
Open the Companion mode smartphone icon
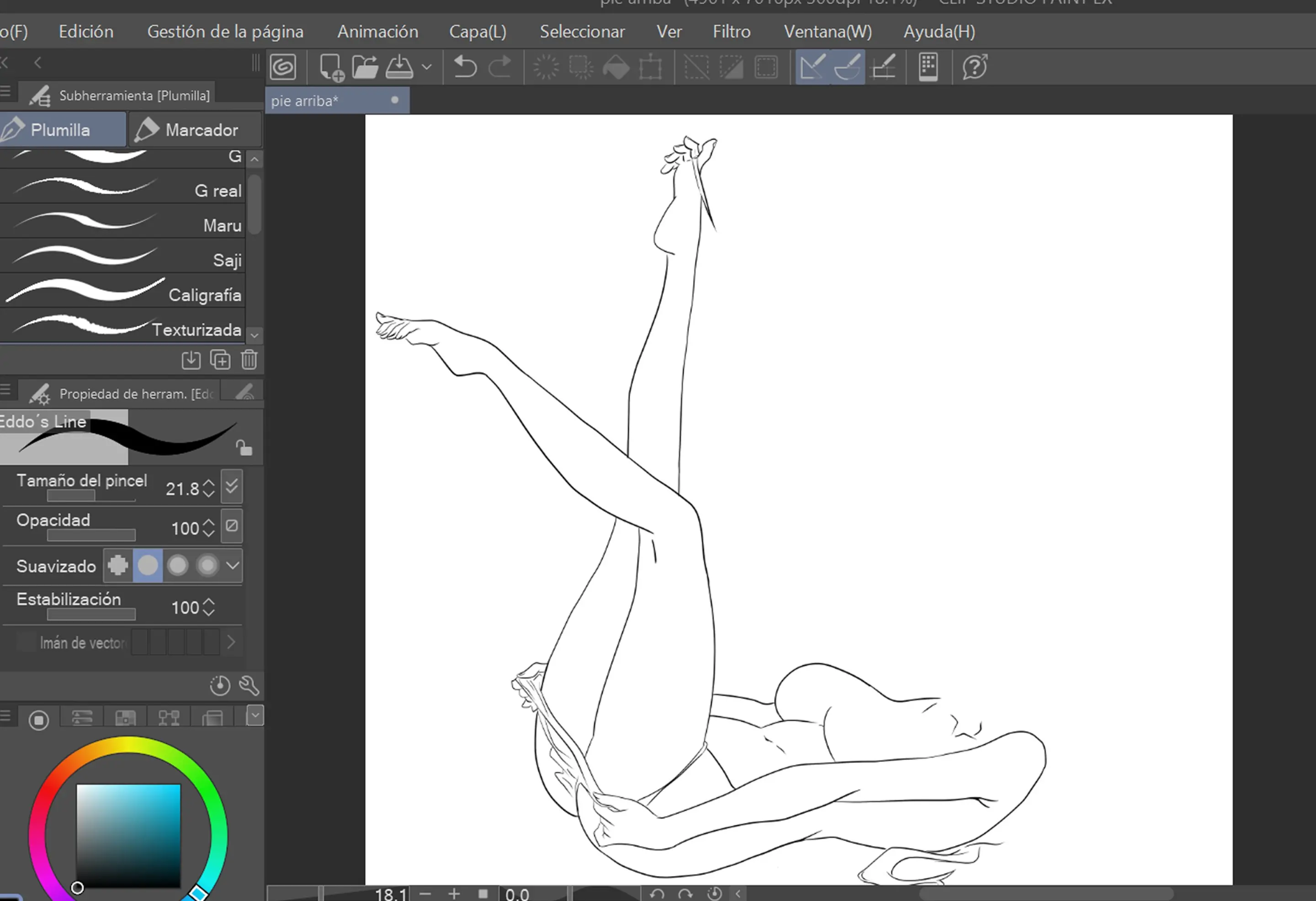pyautogui.click(x=929, y=68)
